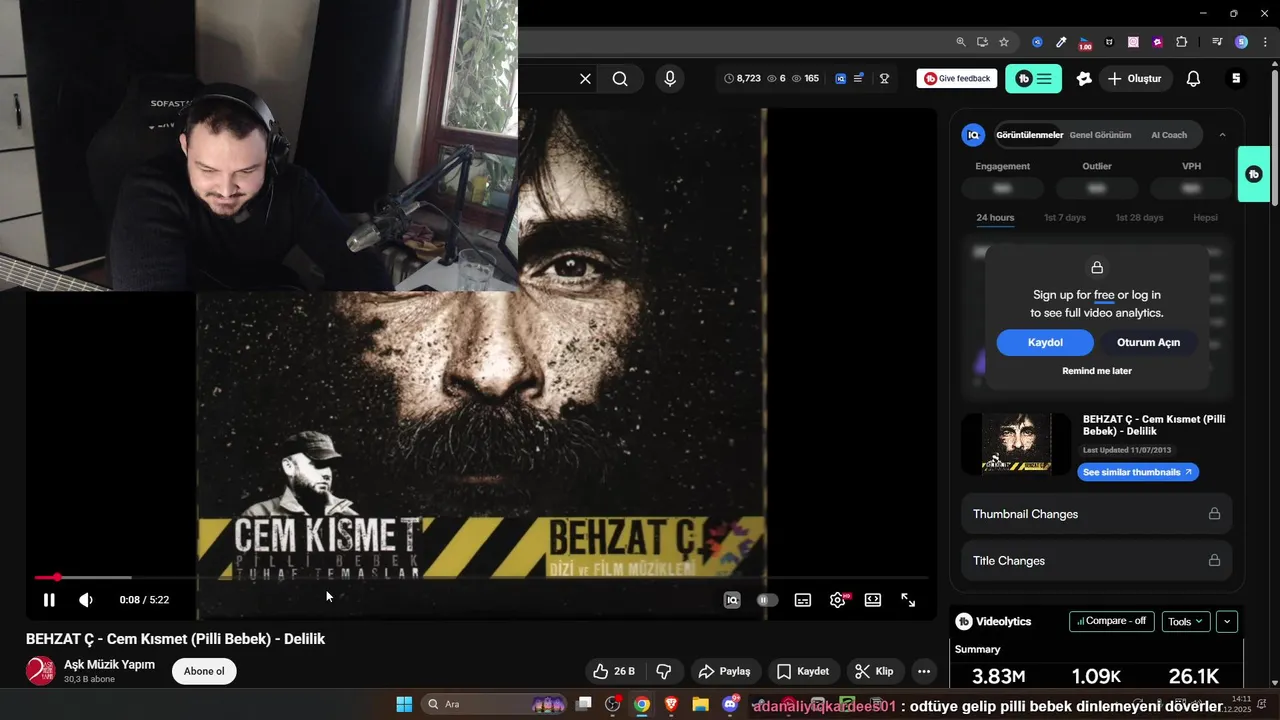Like the video with thumbs up 26 B

pyautogui.click(x=614, y=671)
